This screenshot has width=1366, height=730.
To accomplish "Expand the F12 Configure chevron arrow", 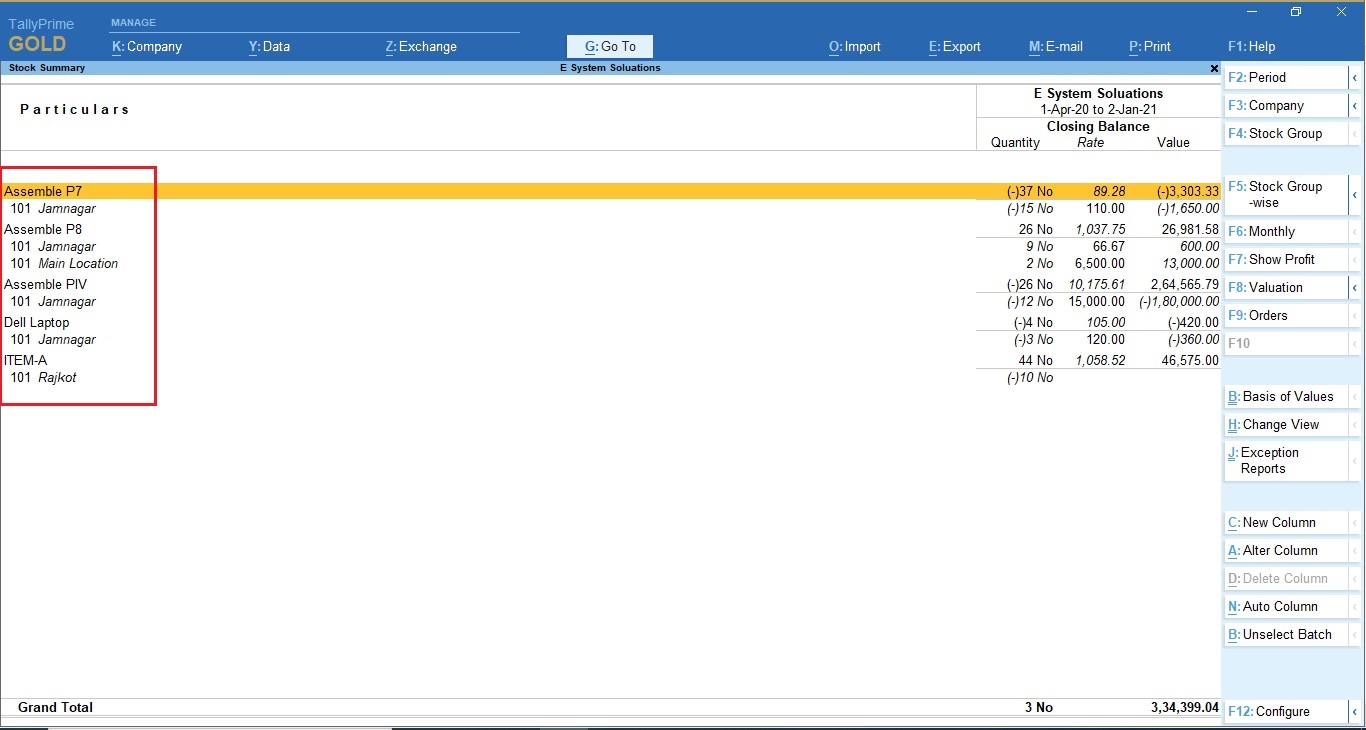I will coord(1355,712).
